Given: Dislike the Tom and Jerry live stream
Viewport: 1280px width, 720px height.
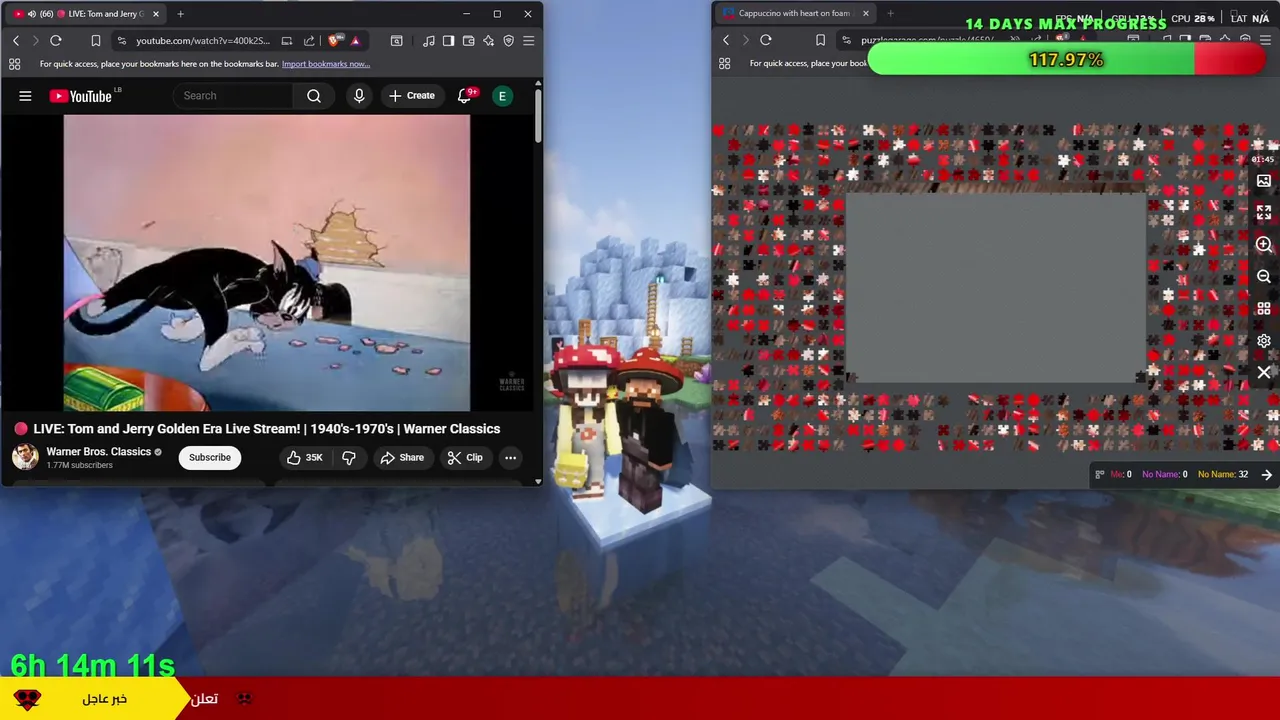Looking at the screenshot, I should point(349,457).
